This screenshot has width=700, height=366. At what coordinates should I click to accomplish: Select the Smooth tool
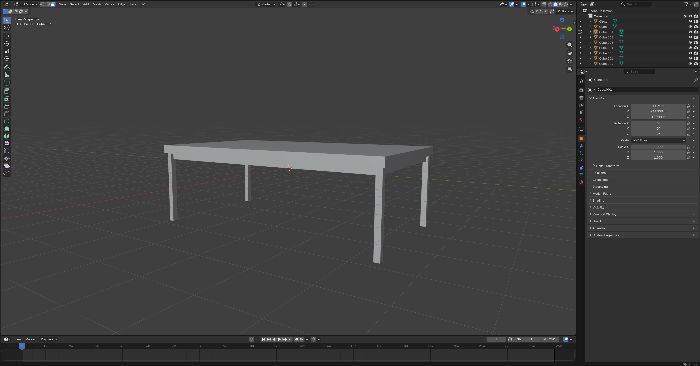point(7,143)
